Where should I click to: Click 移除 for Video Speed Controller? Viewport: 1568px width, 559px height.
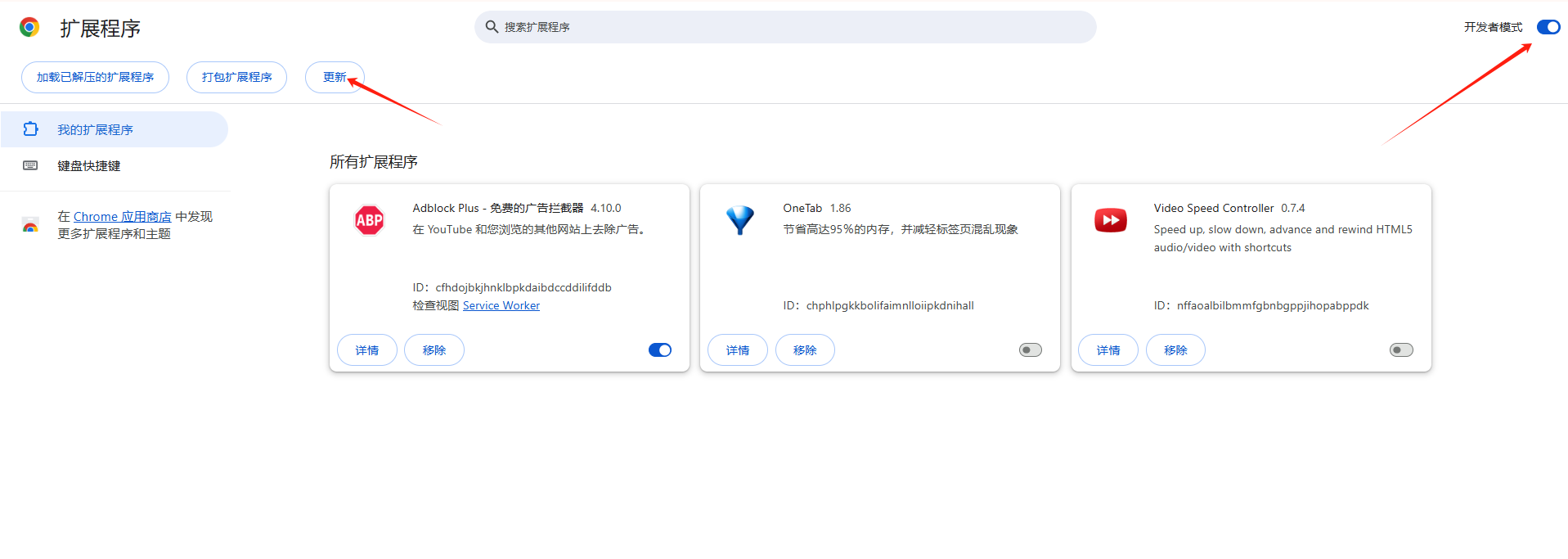(x=1175, y=350)
